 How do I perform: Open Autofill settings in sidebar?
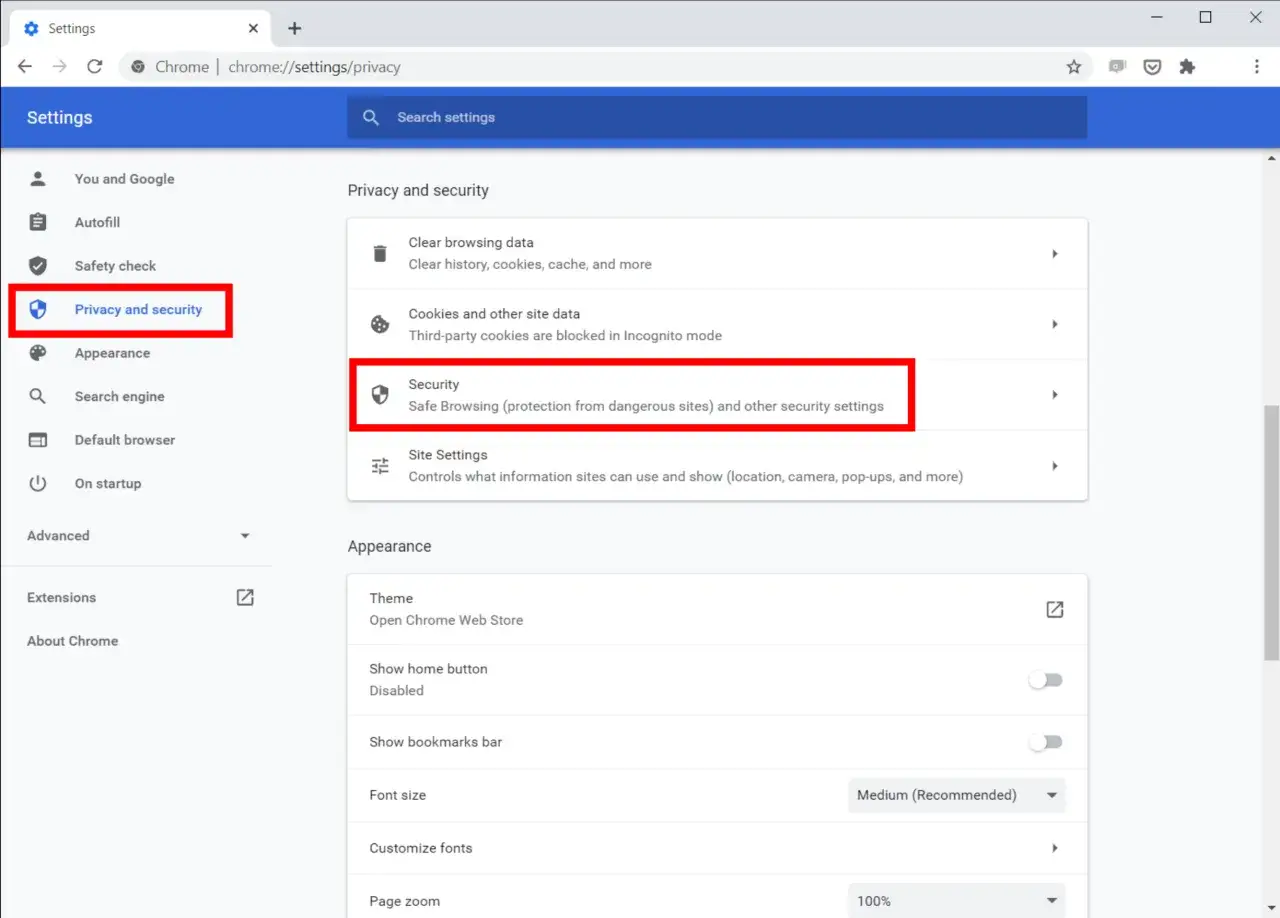tap(97, 222)
